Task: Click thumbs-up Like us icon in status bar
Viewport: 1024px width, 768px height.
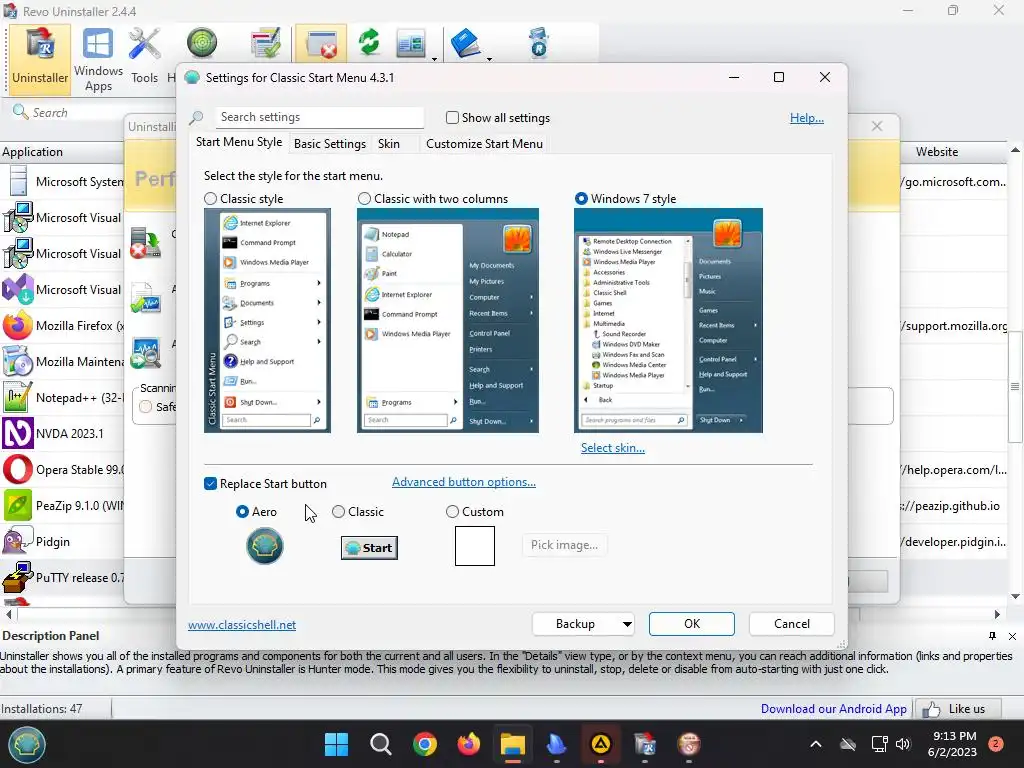Action: pyautogui.click(x=931, y=709)
